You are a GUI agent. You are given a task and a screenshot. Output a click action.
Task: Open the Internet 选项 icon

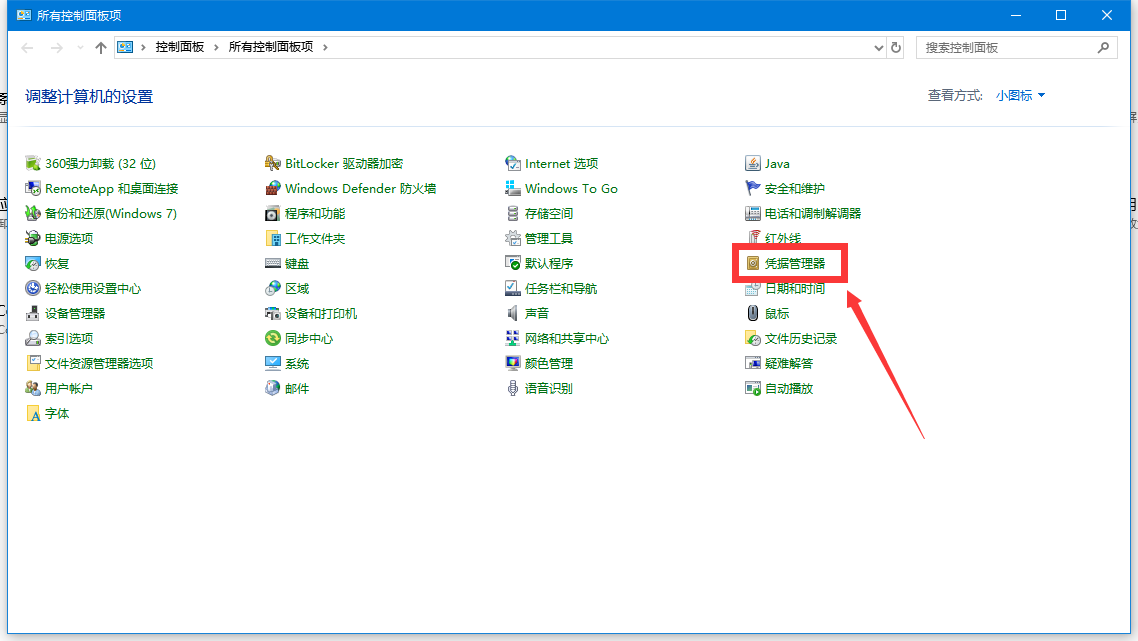pos(512,163)
